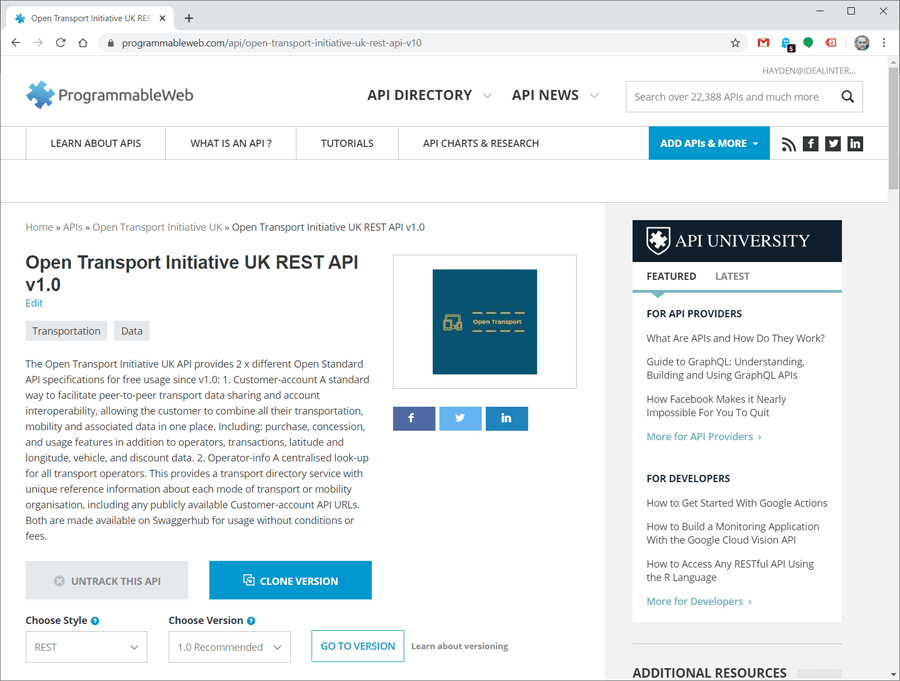
Task: Click the RSS feed icon in navigation bar
Action: coord(789,144)
